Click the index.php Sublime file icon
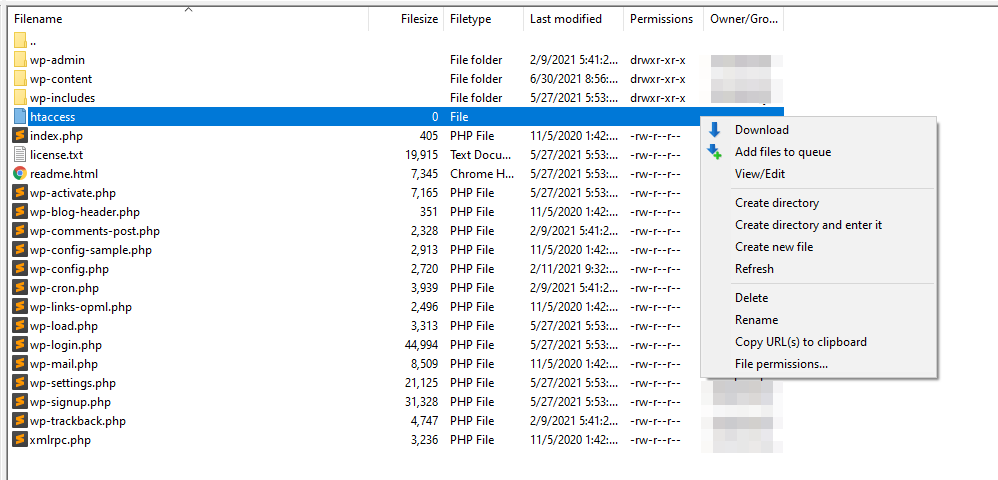998x480 pixels. click(20, 136)
